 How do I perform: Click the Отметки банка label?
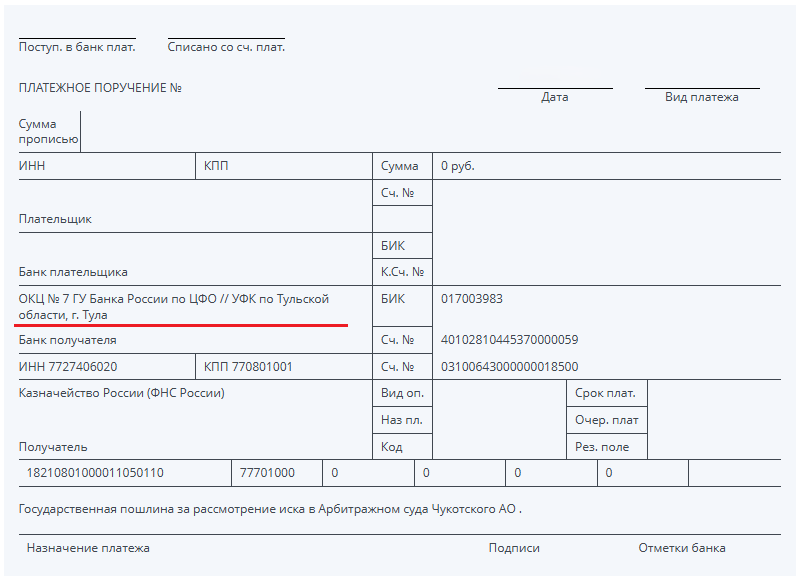[x=682, y=548]
